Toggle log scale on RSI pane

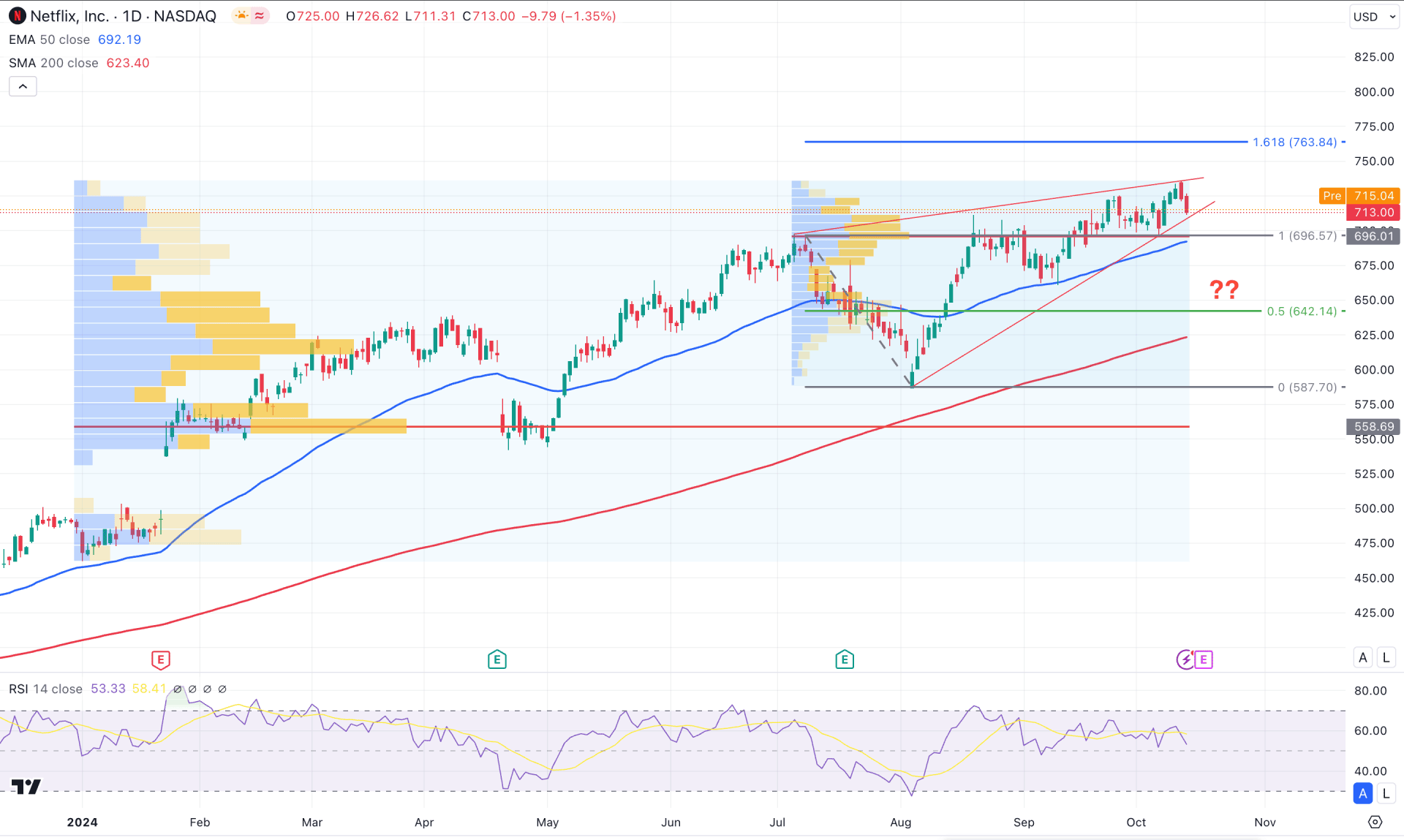point(1386,793)
